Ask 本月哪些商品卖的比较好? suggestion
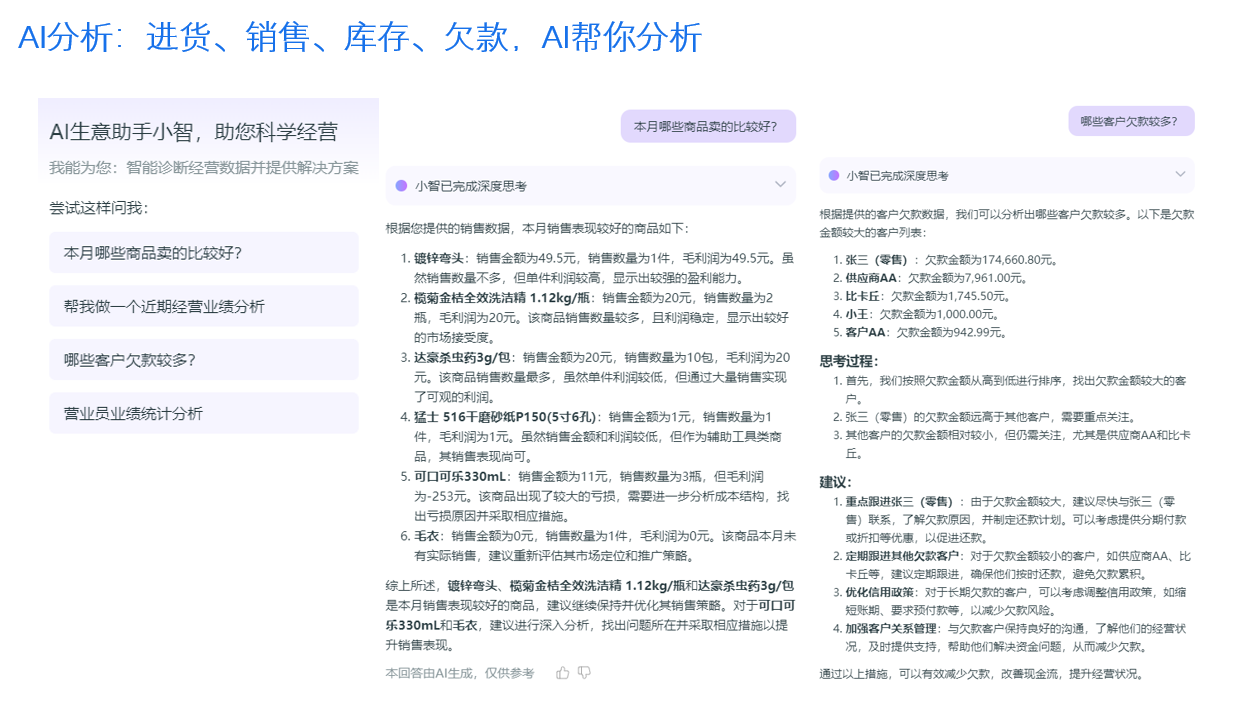This screenshot has width=1242, height=723. click(x=204, y=253)
